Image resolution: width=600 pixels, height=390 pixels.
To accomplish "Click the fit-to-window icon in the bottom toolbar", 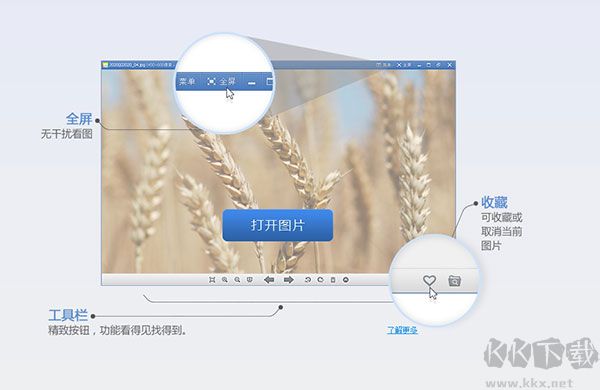I will 212,280.
